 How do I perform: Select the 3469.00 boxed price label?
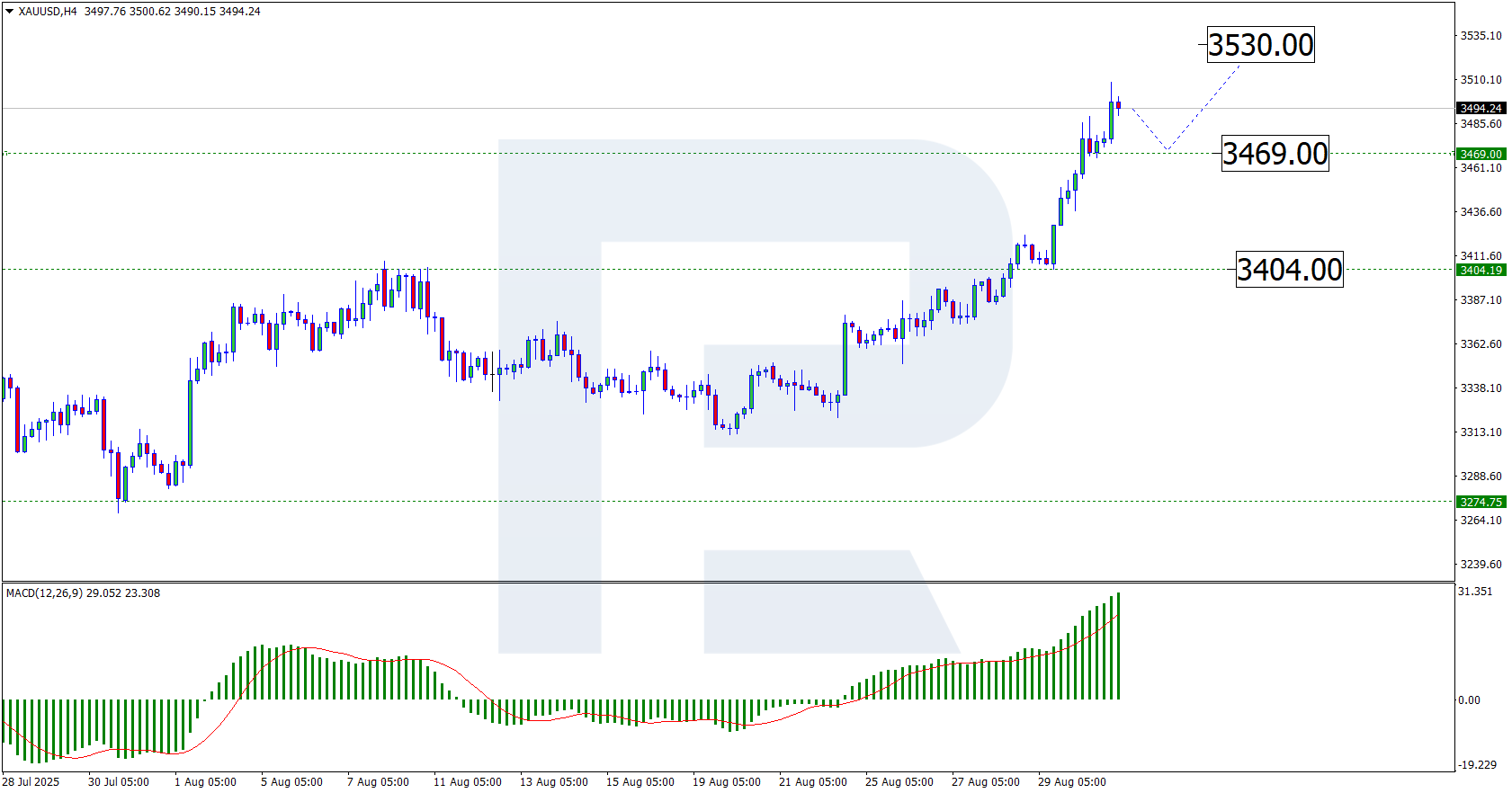[1275, 154]
